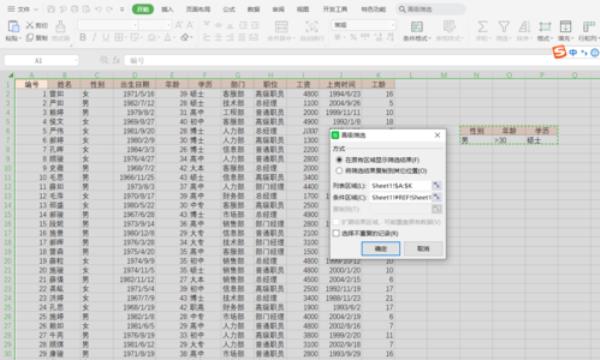
Task: Click the Fill icon in ribbon
Action: [x=565, y=27]
